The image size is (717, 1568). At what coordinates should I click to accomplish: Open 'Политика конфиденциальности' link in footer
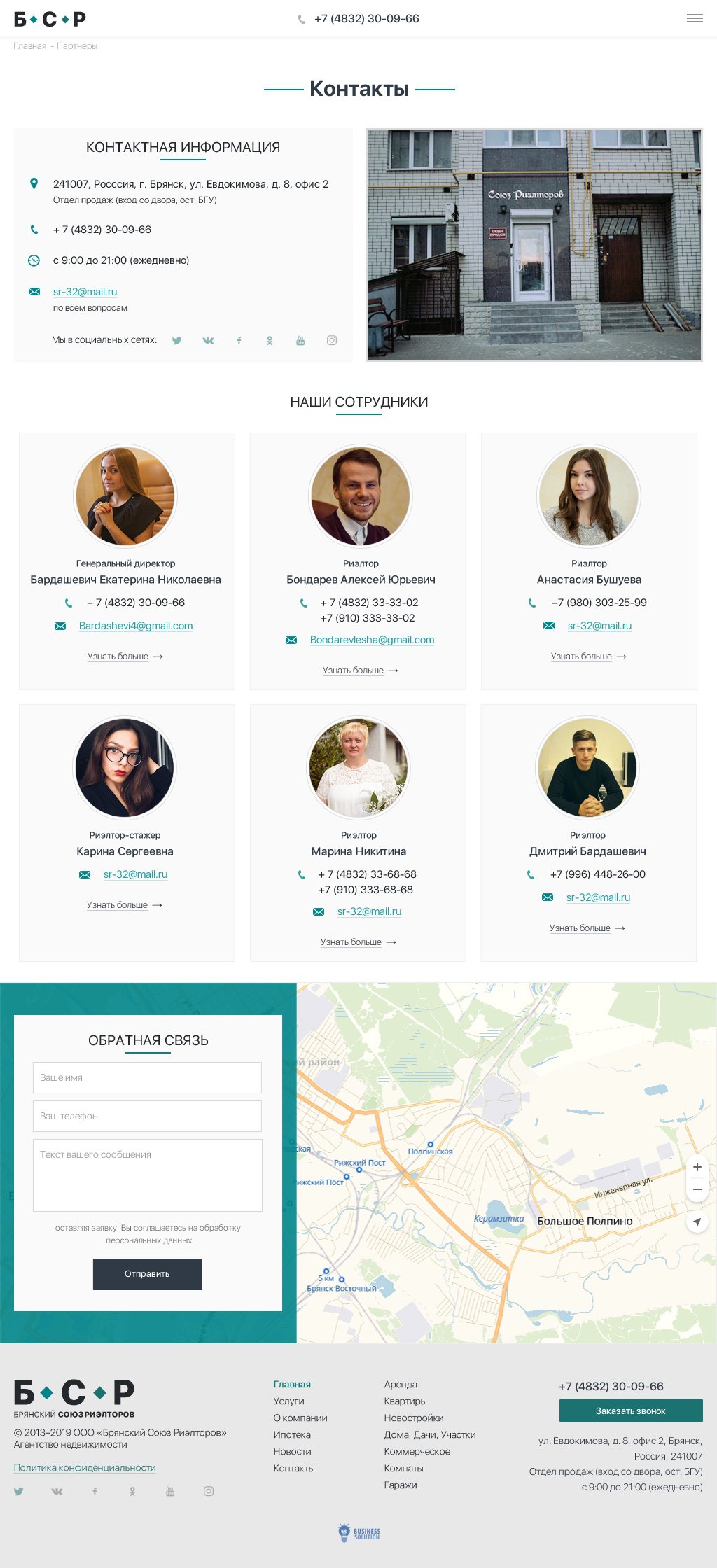[85, 1467]
